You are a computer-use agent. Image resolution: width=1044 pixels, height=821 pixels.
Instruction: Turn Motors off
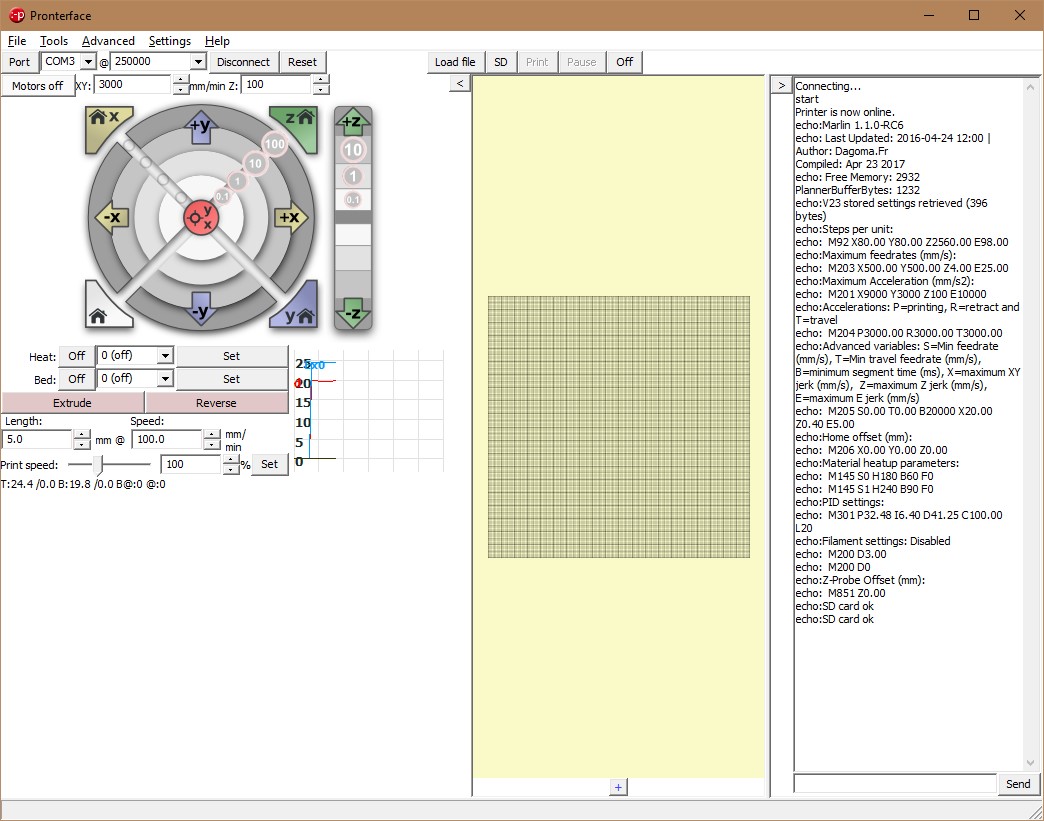coord(38,86)
